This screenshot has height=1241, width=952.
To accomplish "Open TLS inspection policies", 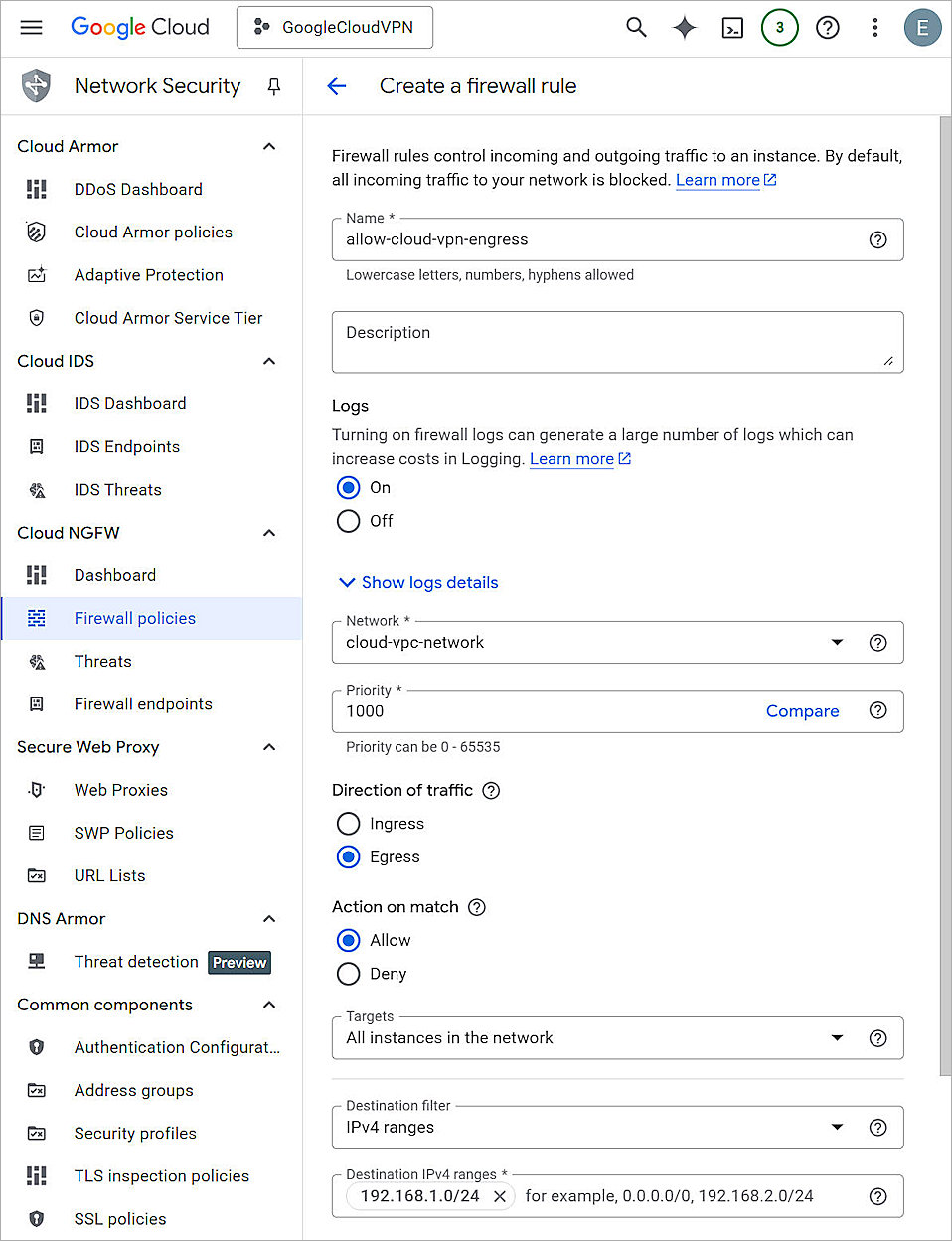I will tap(162, 1175).
